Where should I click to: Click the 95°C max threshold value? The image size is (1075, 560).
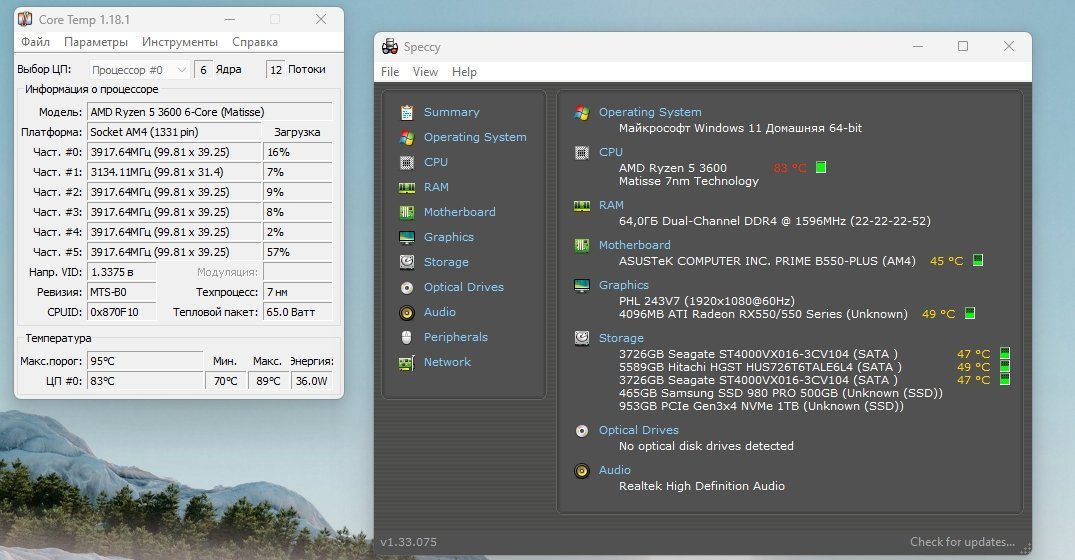(x=145, y=361)
